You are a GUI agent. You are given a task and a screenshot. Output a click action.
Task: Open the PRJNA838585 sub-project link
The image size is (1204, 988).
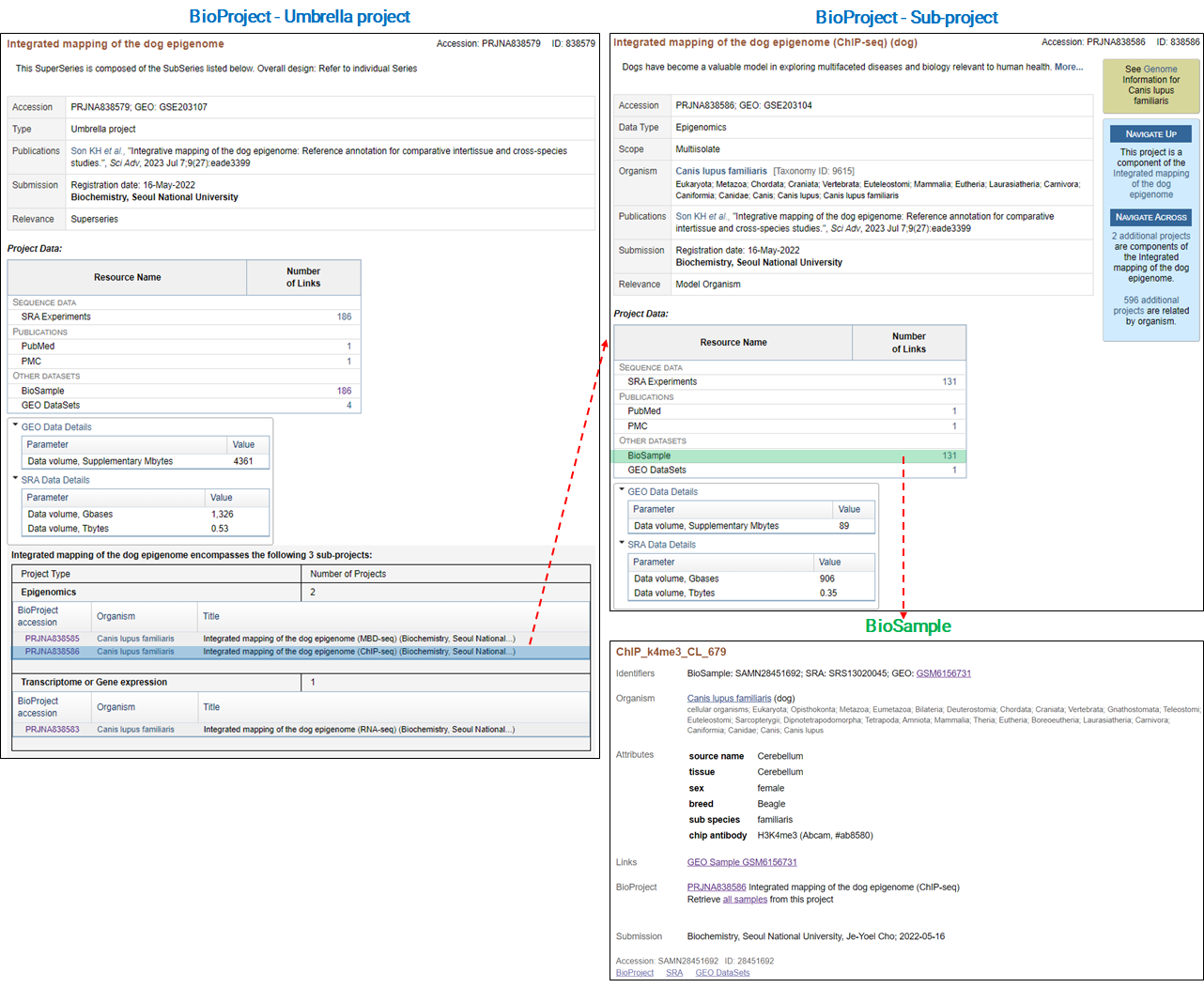click(x=53, y=639)
